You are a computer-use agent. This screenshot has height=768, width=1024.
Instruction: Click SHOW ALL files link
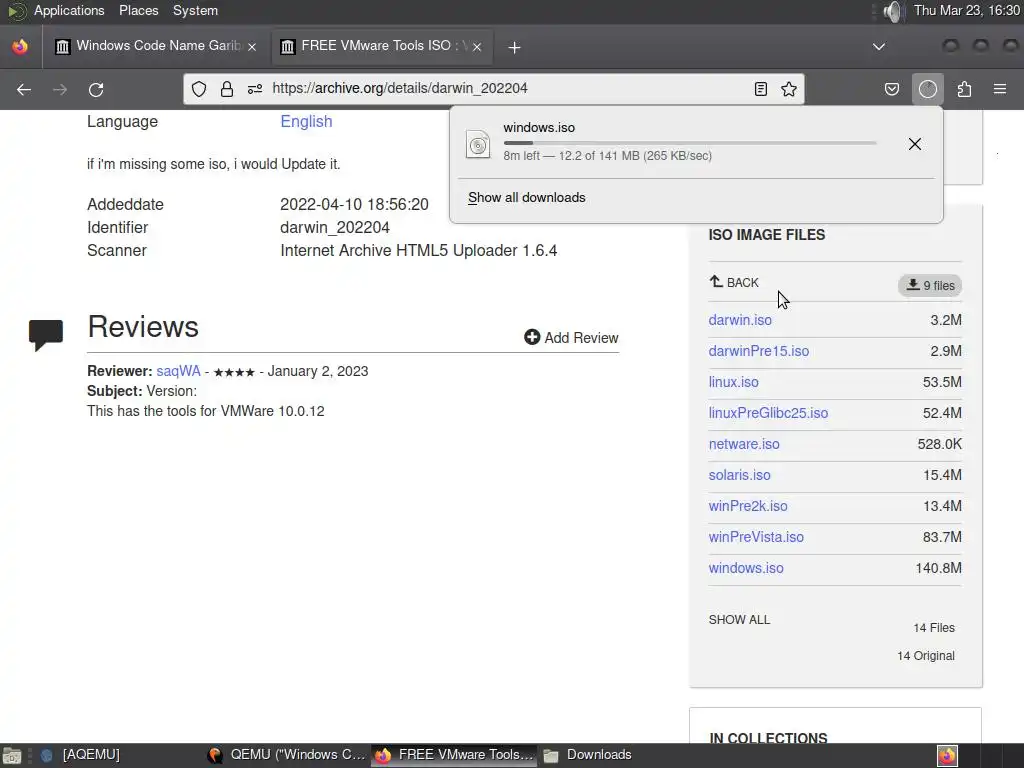739,619
